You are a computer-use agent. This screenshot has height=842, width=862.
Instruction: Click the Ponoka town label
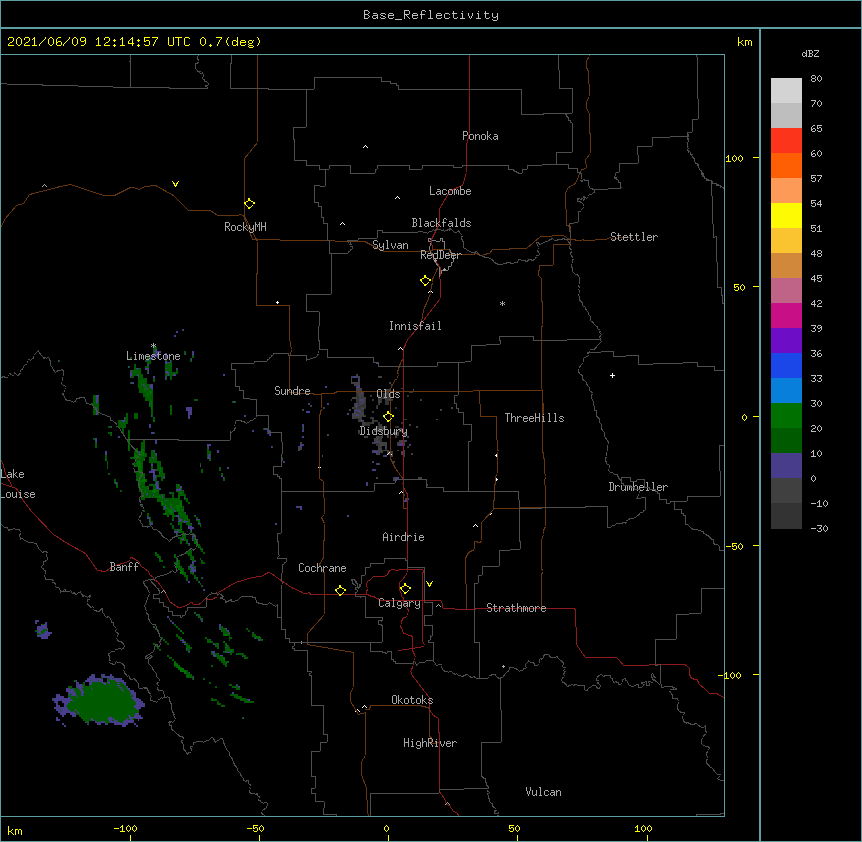[480, 136]
